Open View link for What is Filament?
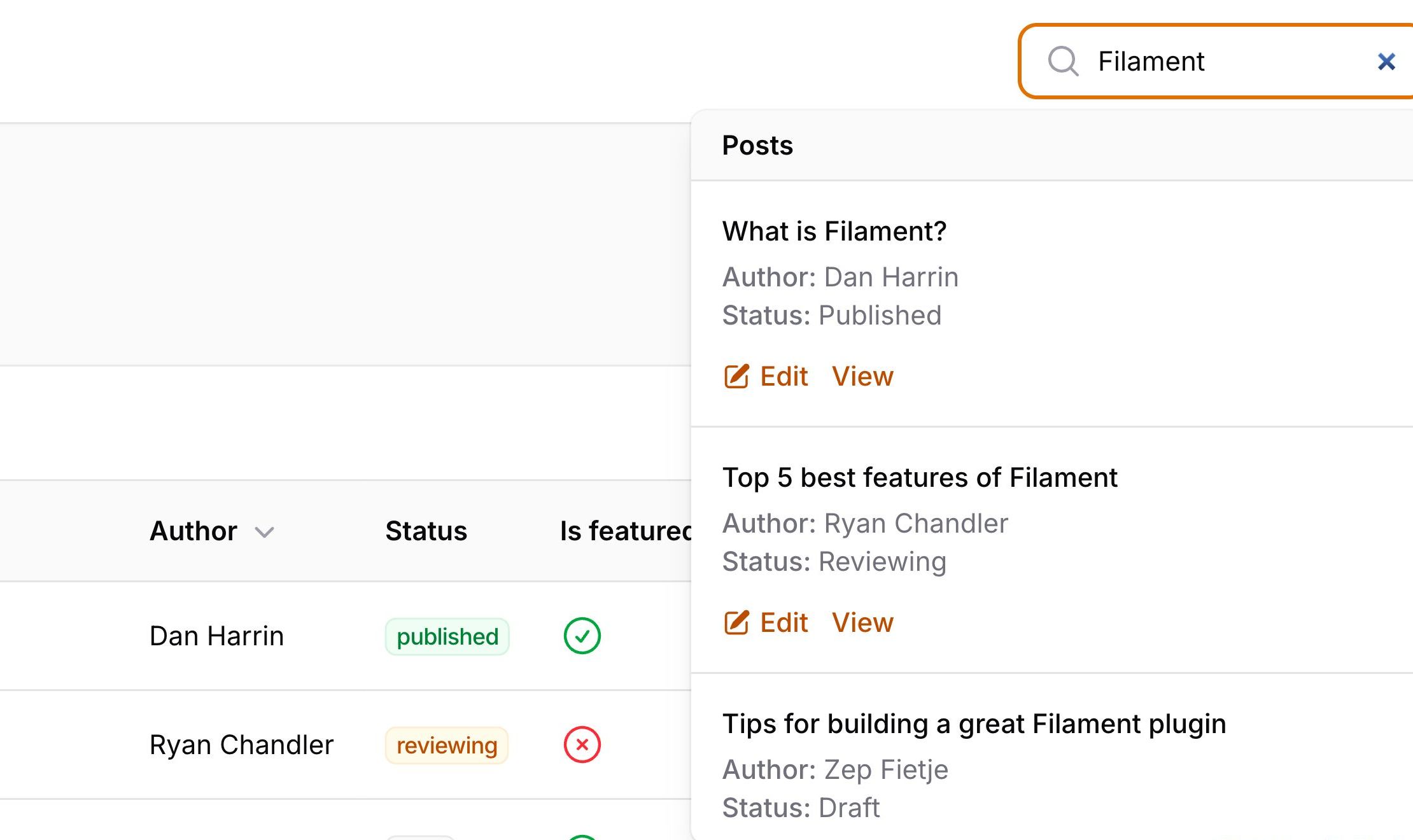Screen dimensions: 1413x840 pos(862,376)
